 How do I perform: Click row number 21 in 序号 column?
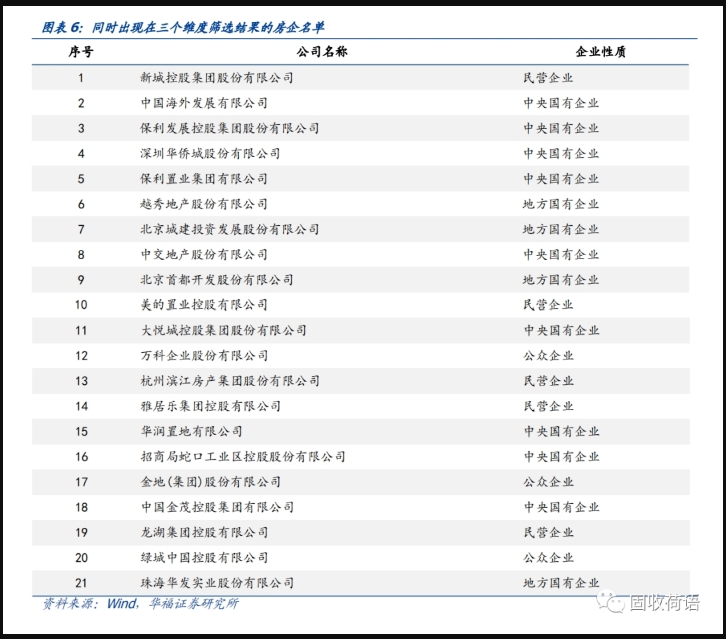click(x=81, y=583)
